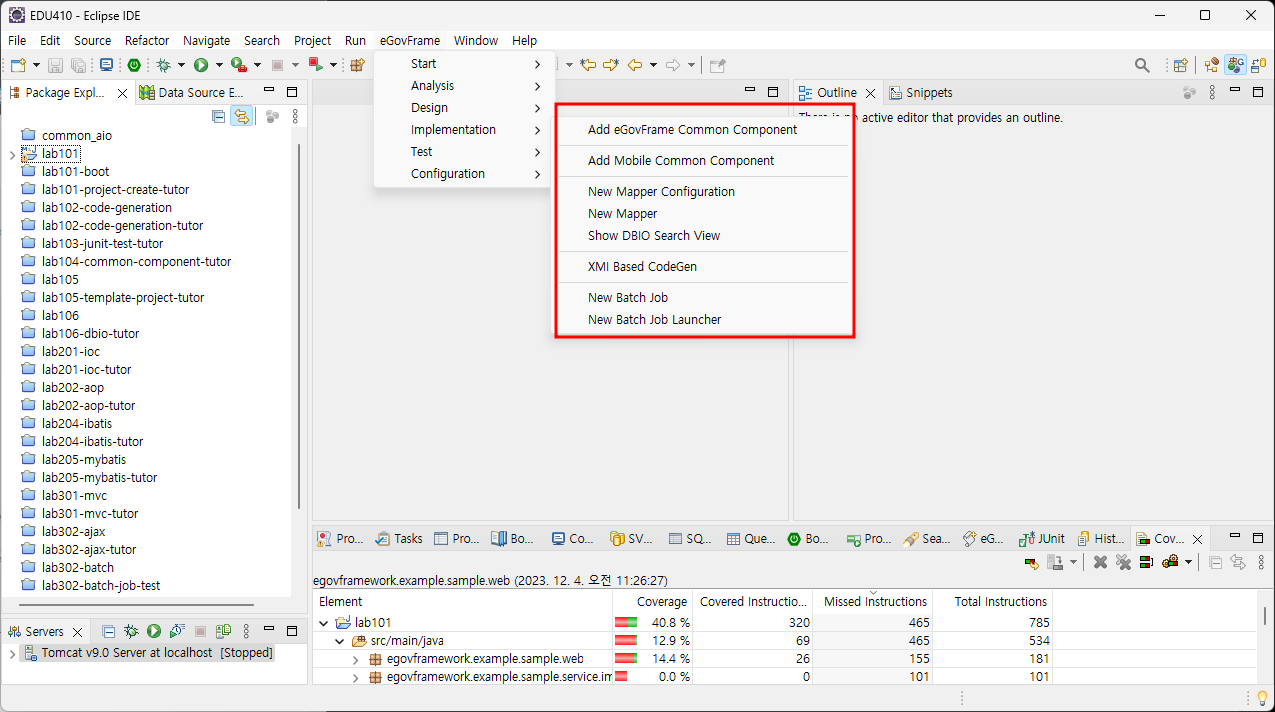Open the Refactor menu
This screenshot has width=1275, height=712.
pyautogui.click(x=147, y=41)
